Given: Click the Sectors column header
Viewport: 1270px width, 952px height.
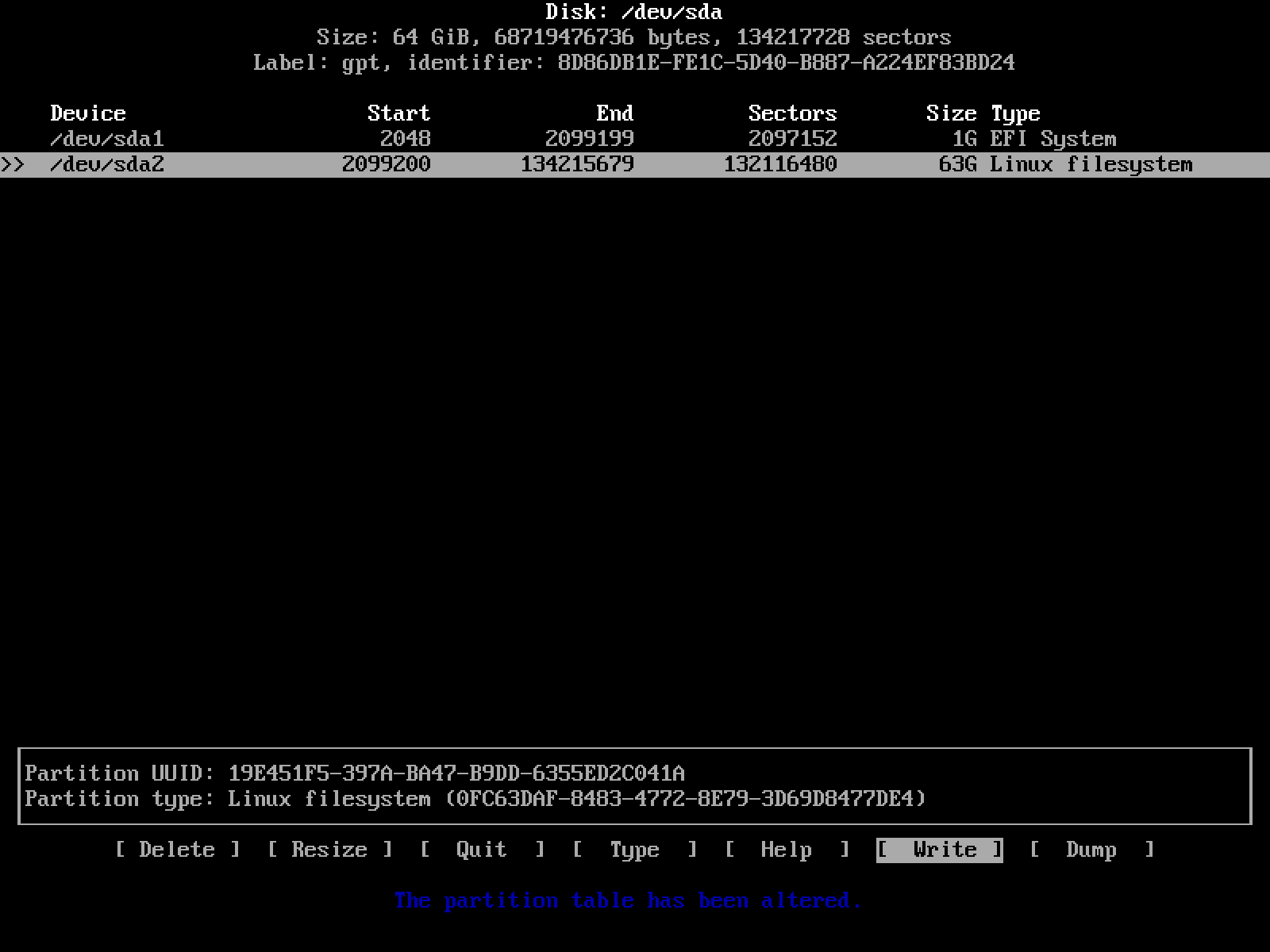Looking at the screenshot, I should [x=792, y=113].
